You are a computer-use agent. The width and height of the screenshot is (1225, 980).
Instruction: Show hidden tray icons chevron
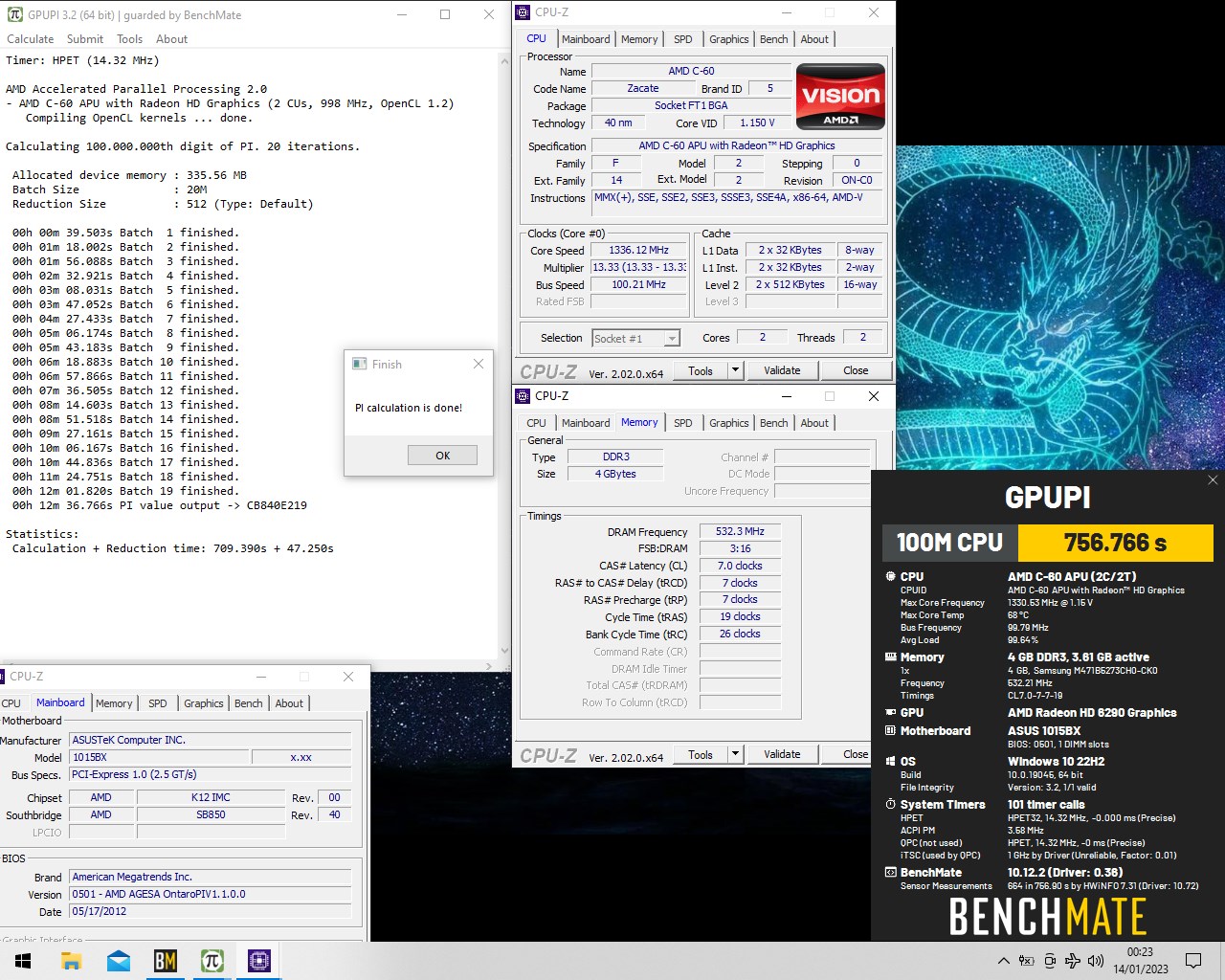pyautogui.click(x=1003, y=961)
